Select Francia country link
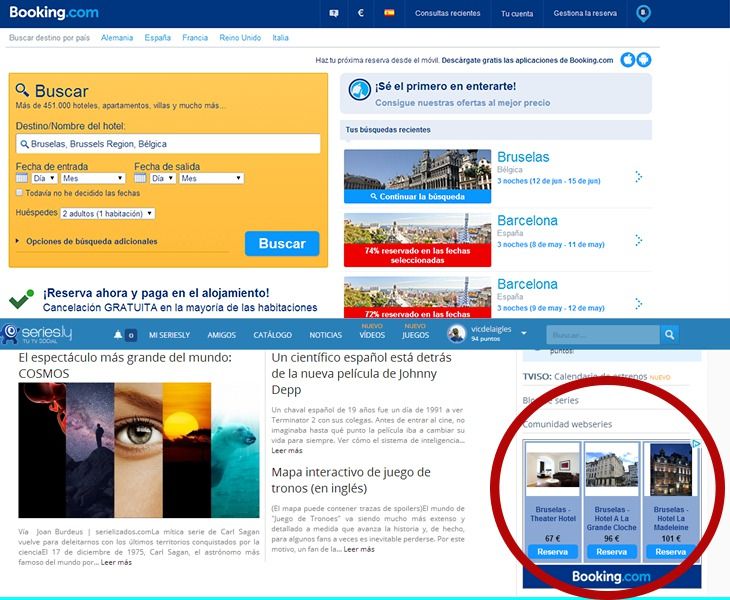 pos(195,38)
